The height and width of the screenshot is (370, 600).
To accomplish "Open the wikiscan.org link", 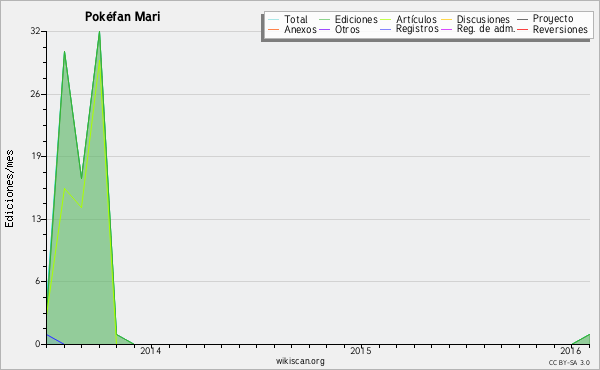I will pos(300,361).
